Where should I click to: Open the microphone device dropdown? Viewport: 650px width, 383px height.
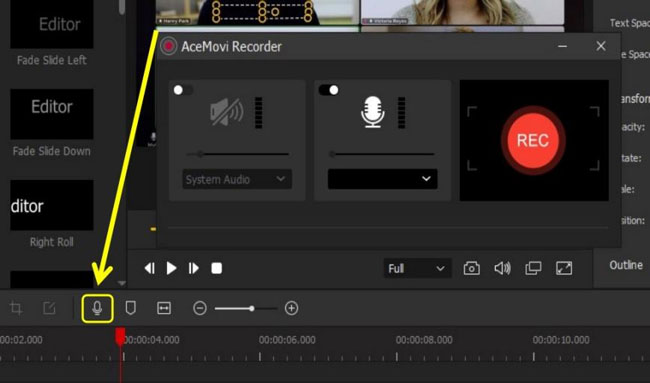(x=382, y=179)
